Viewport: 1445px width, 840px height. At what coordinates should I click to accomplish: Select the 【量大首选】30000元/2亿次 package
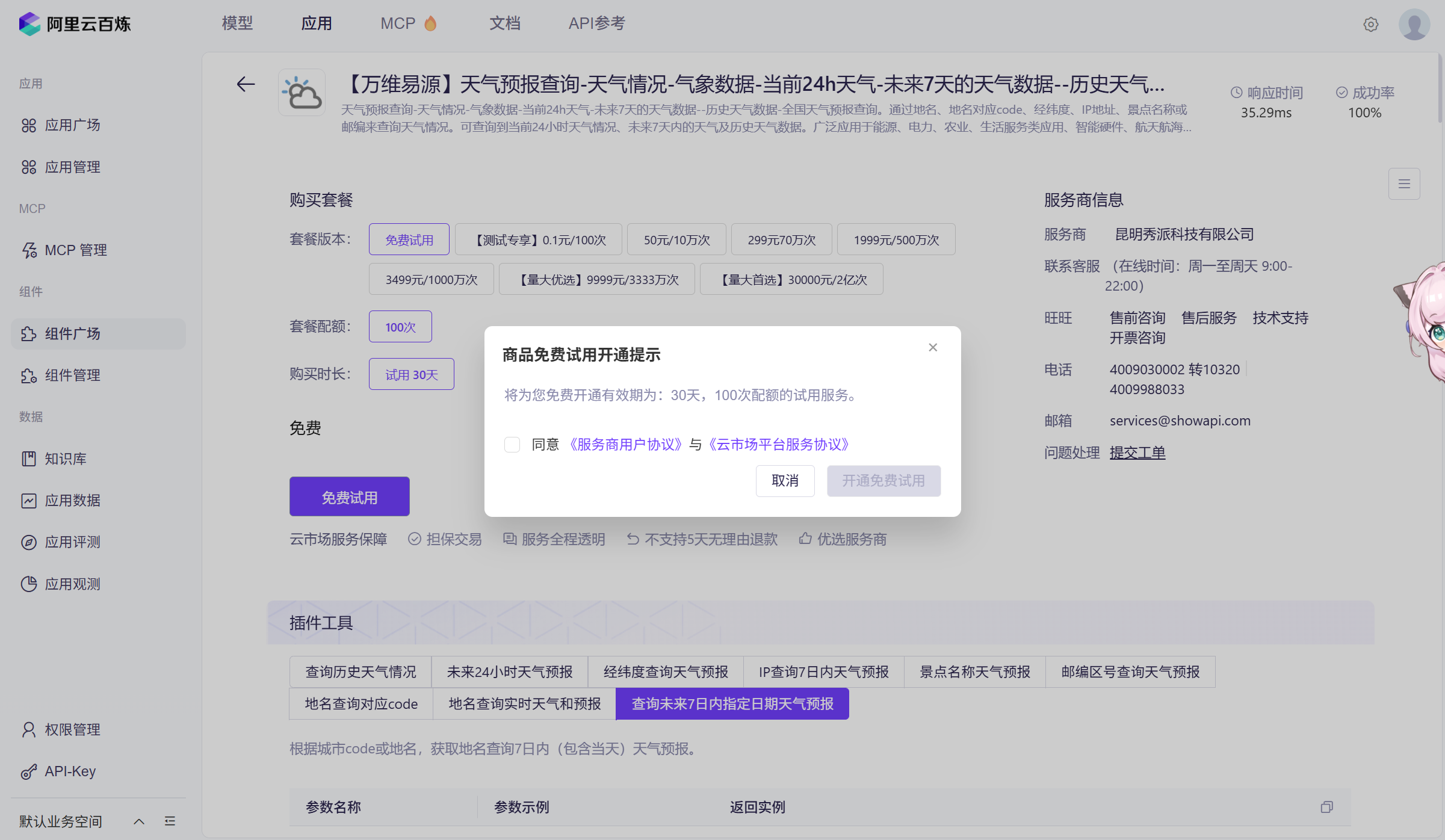[x=791, y=279]
